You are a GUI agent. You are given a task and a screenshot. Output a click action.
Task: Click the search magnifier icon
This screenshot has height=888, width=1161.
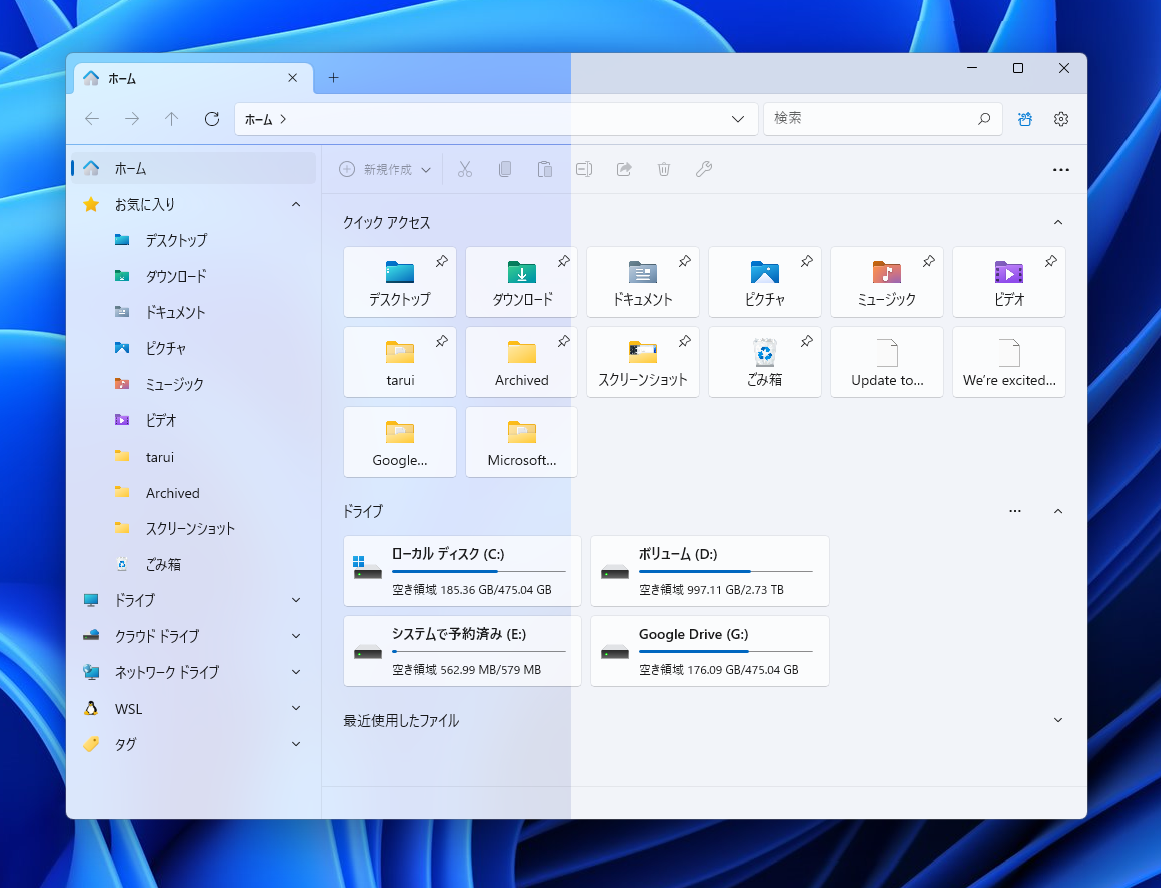(984, 118)
